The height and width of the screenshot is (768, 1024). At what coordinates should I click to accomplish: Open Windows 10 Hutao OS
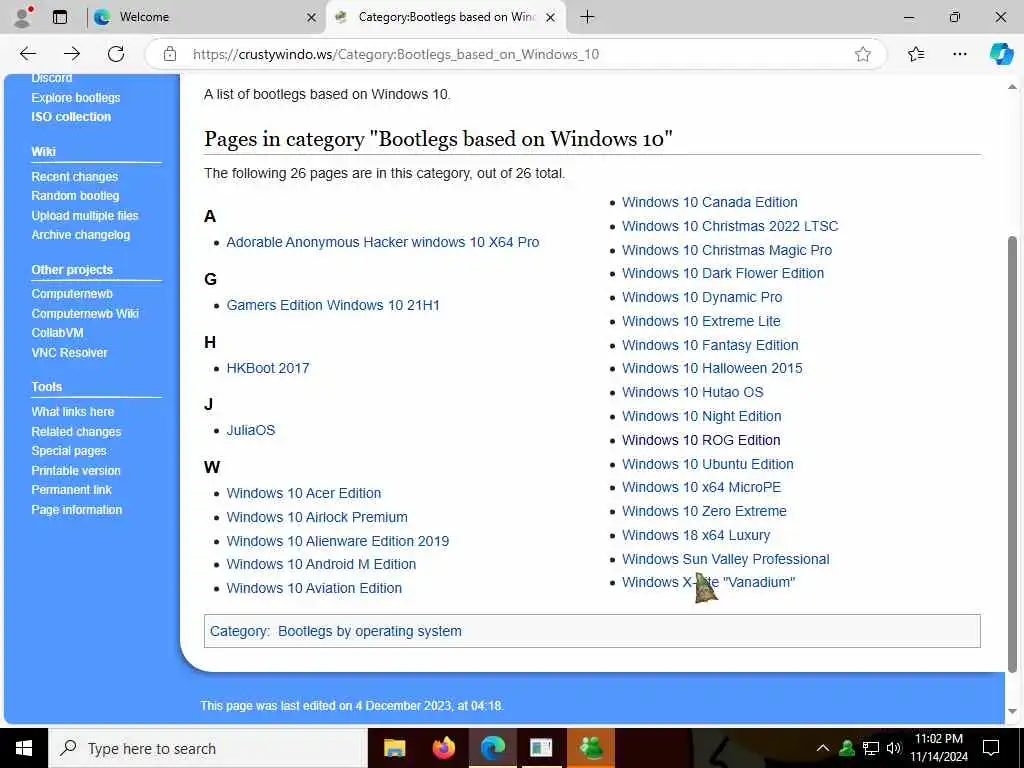(692, 392)
